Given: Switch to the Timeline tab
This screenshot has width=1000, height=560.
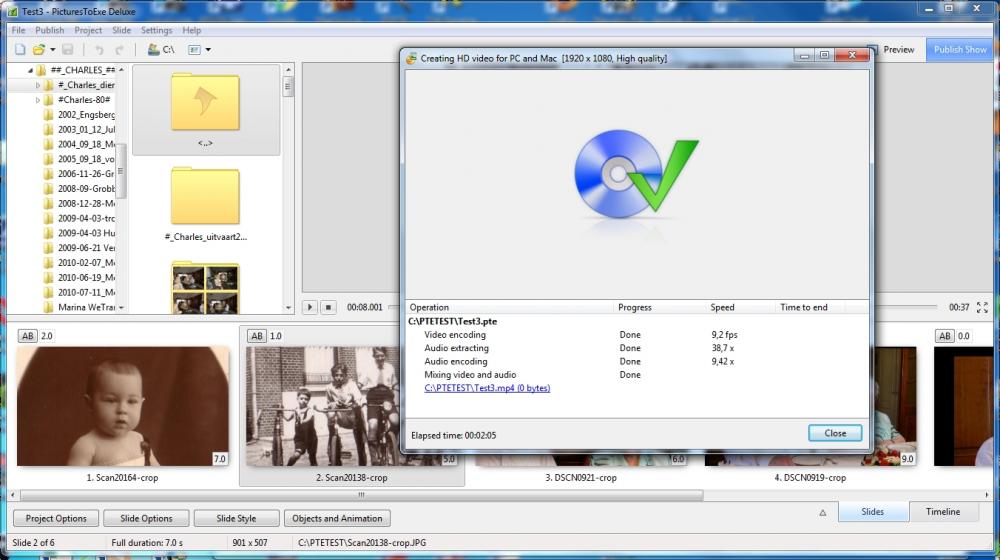Looking at the screenshot, I should (942, 512).
